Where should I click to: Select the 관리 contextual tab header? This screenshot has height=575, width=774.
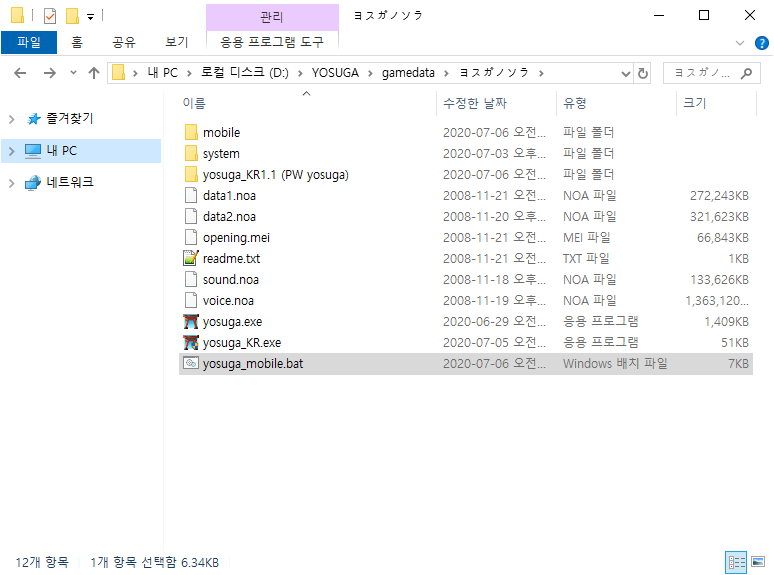[272, 17]
